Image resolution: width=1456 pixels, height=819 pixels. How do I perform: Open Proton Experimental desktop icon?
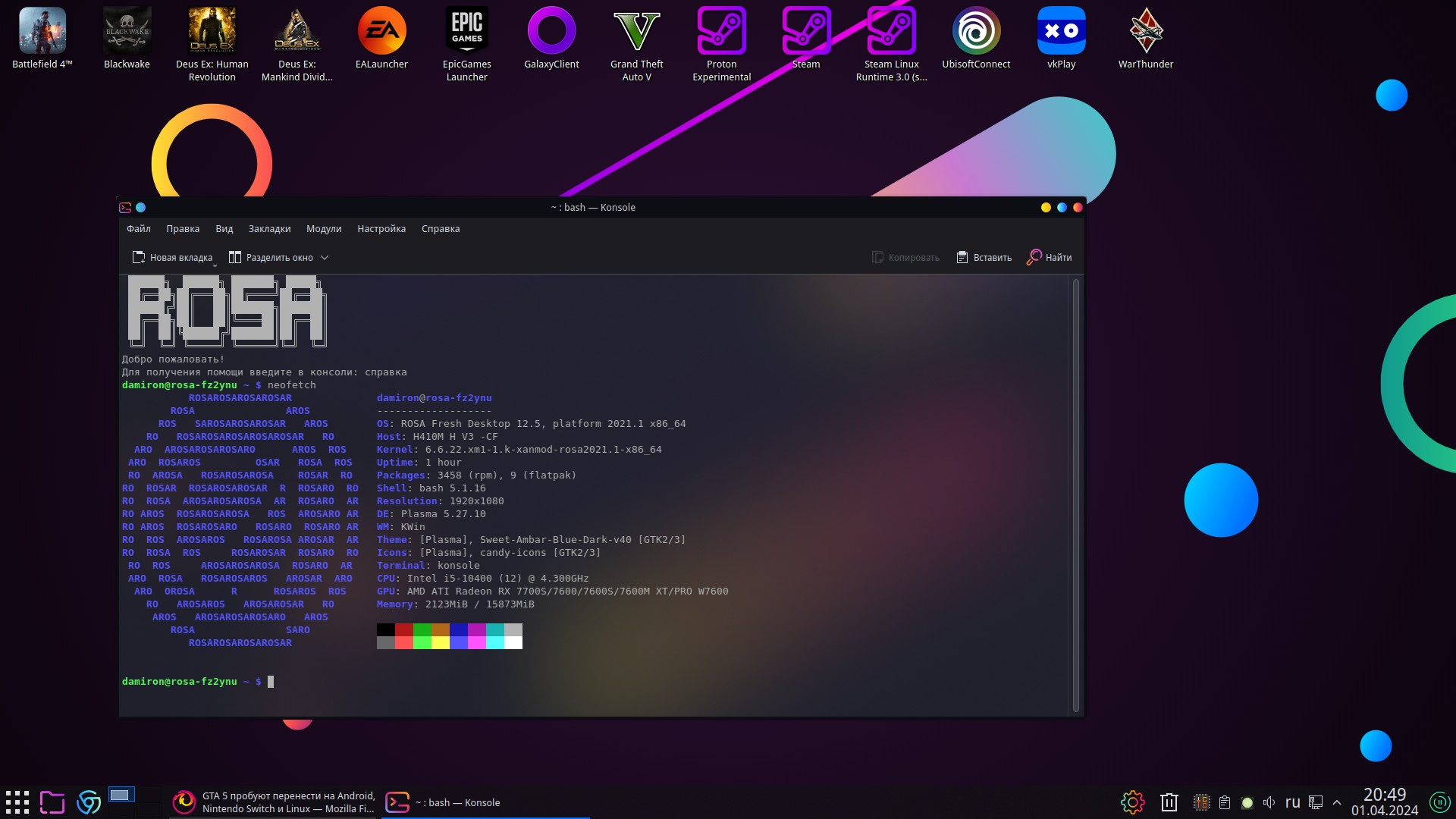(x=722, y=44)
